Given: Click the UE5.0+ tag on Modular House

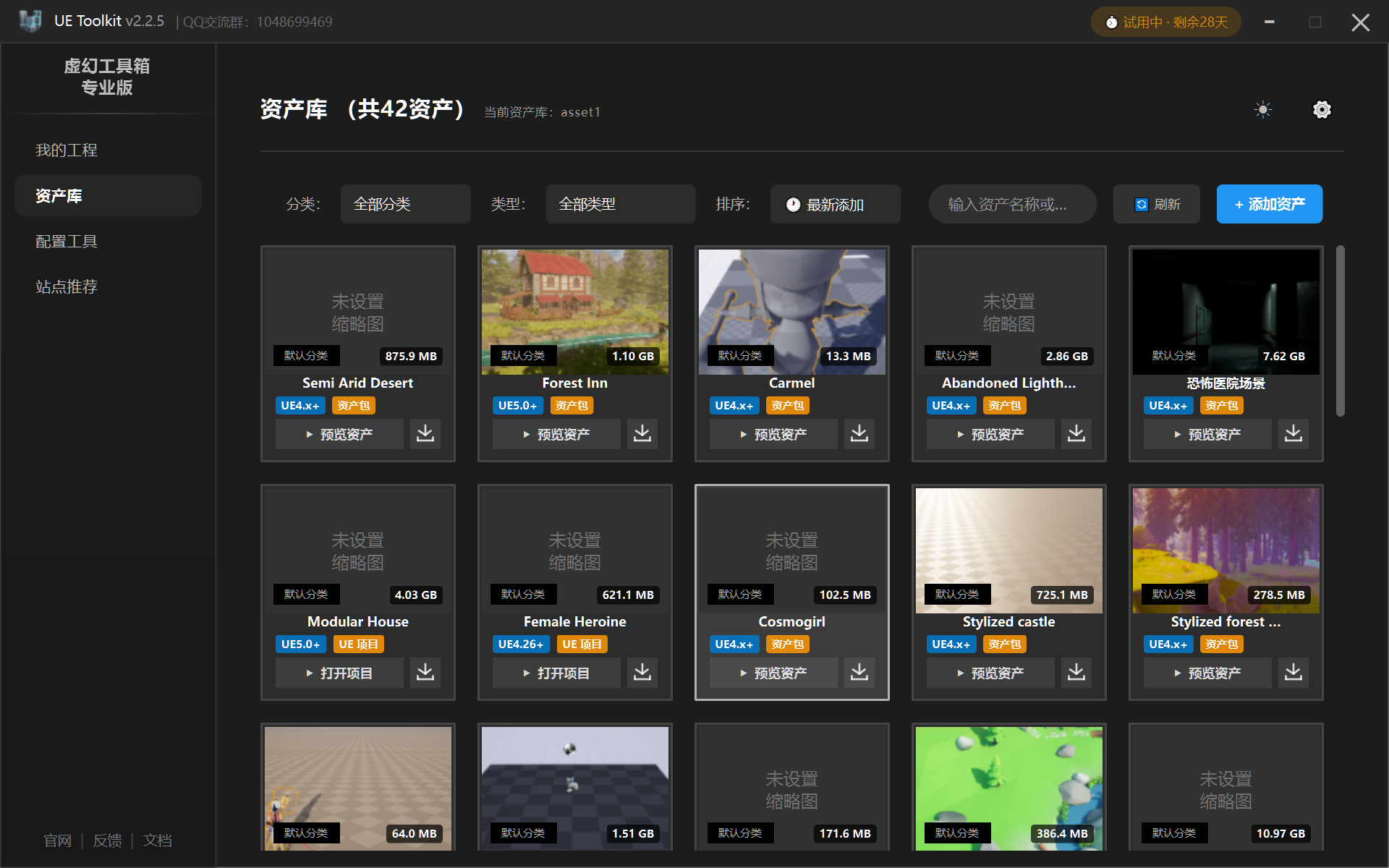Looking at the screenshot, I should pos(301,644).
